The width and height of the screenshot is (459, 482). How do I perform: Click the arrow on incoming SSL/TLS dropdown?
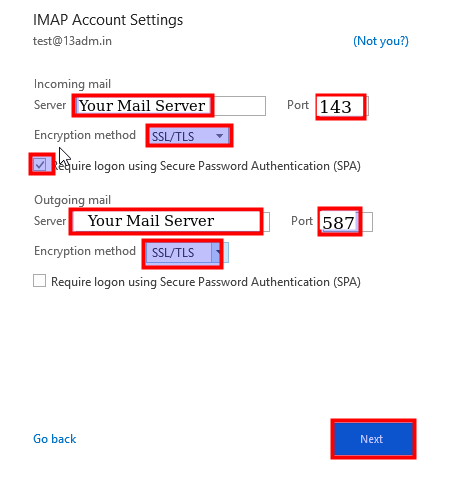coord(219,136)
